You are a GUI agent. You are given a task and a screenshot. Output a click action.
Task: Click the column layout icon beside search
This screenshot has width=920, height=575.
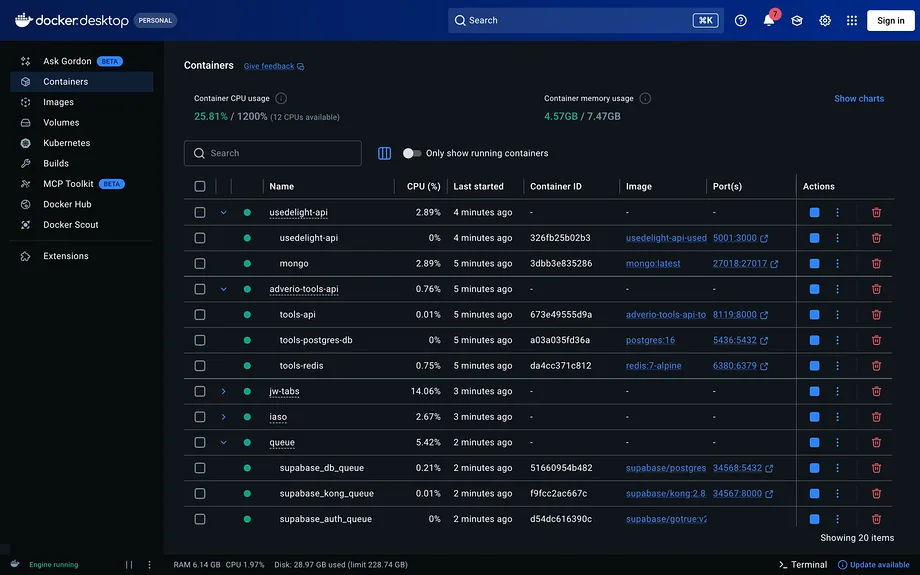pos(384,153)
